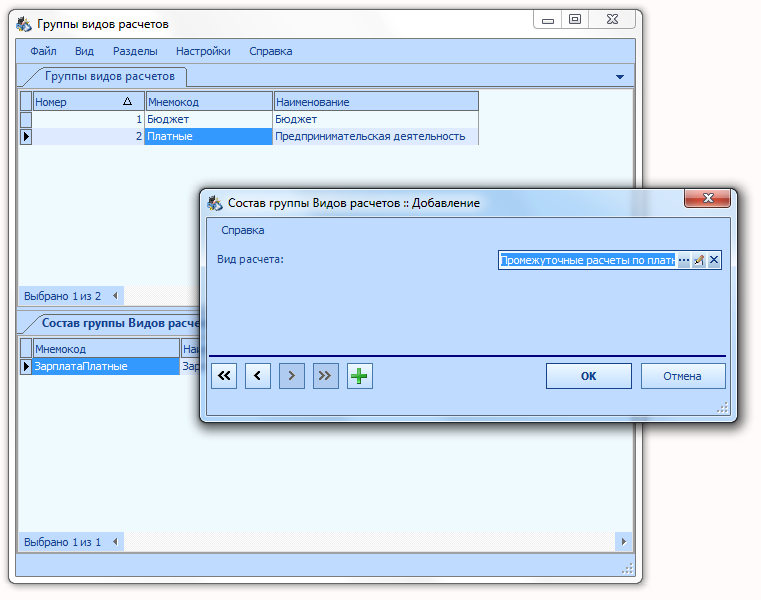Open the Справка menu in dialog
The width and height of the screenshot is (761, 600).
(243, 230)
